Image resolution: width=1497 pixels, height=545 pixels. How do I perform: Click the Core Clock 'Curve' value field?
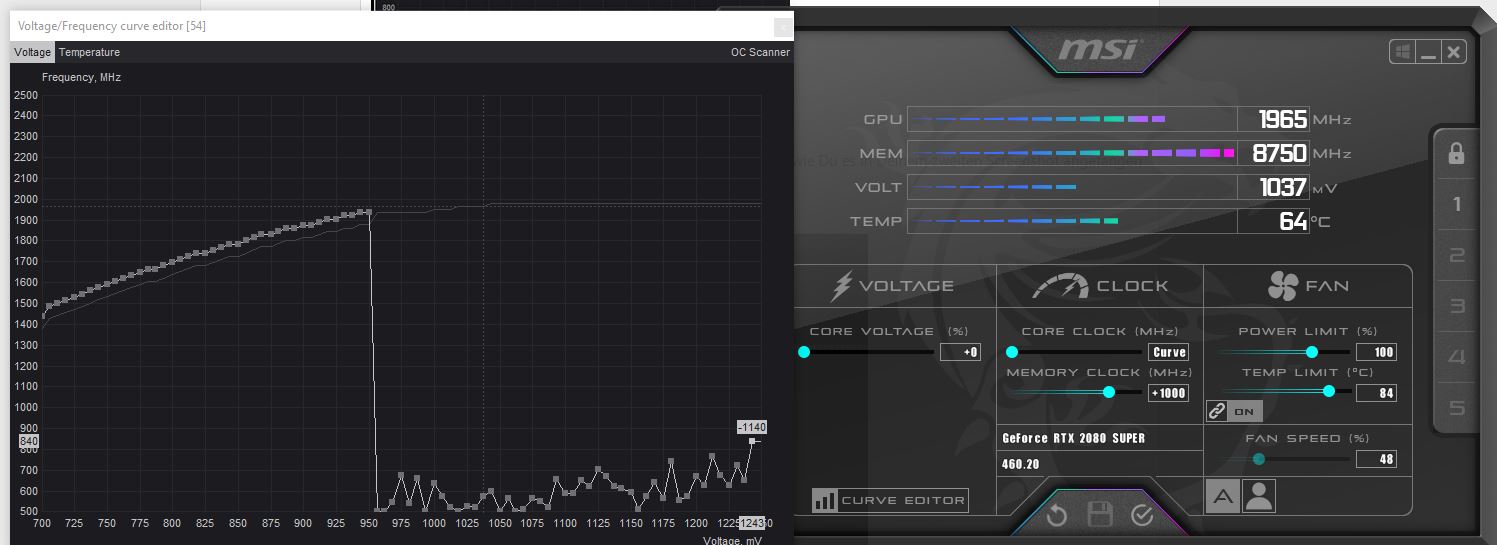click(1168, 352)
